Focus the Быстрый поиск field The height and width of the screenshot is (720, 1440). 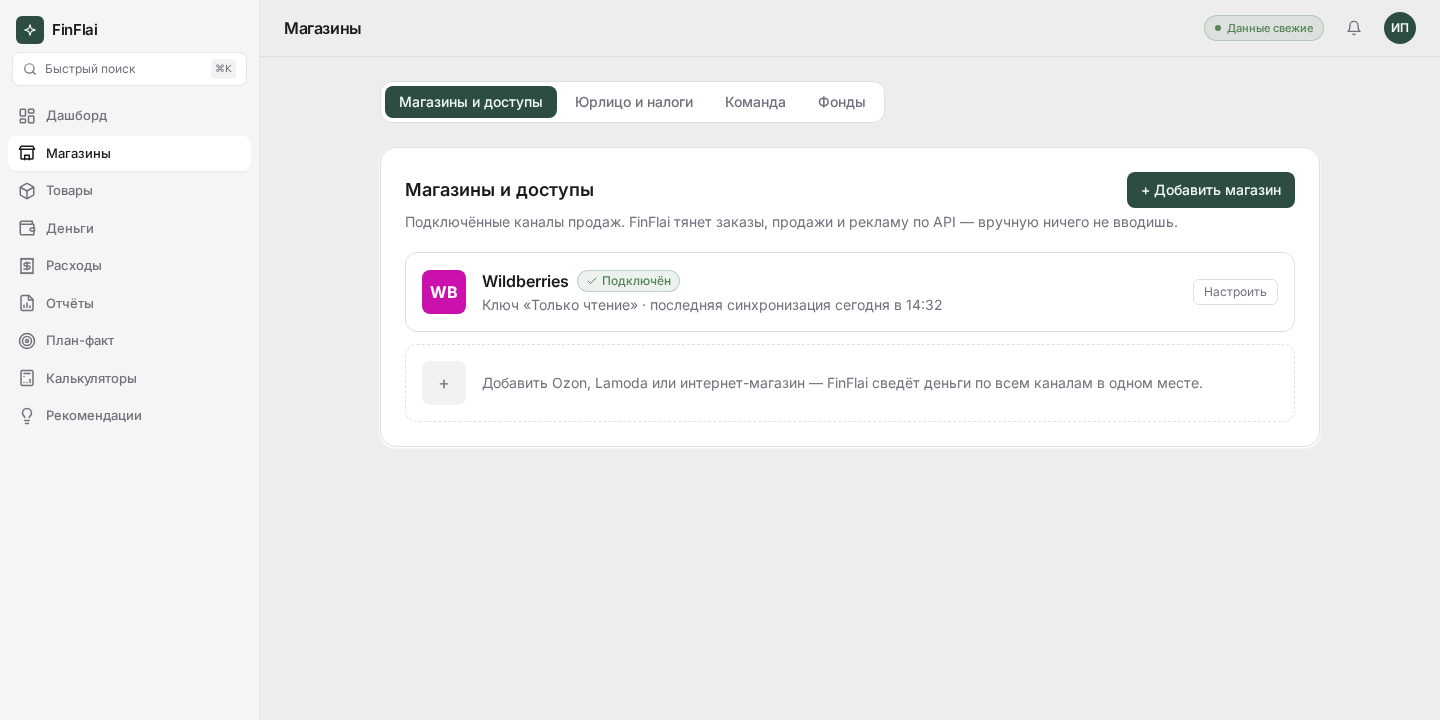pos(129,69)
